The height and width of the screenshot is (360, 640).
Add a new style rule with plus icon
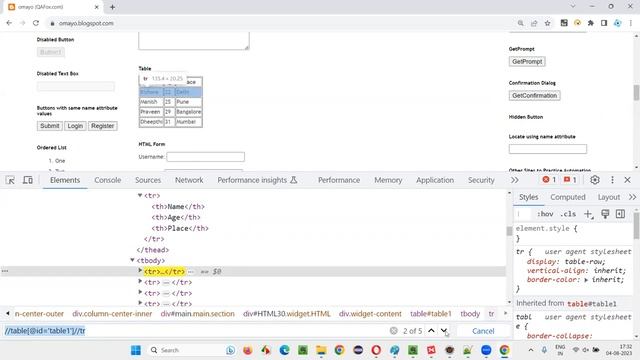588,214
